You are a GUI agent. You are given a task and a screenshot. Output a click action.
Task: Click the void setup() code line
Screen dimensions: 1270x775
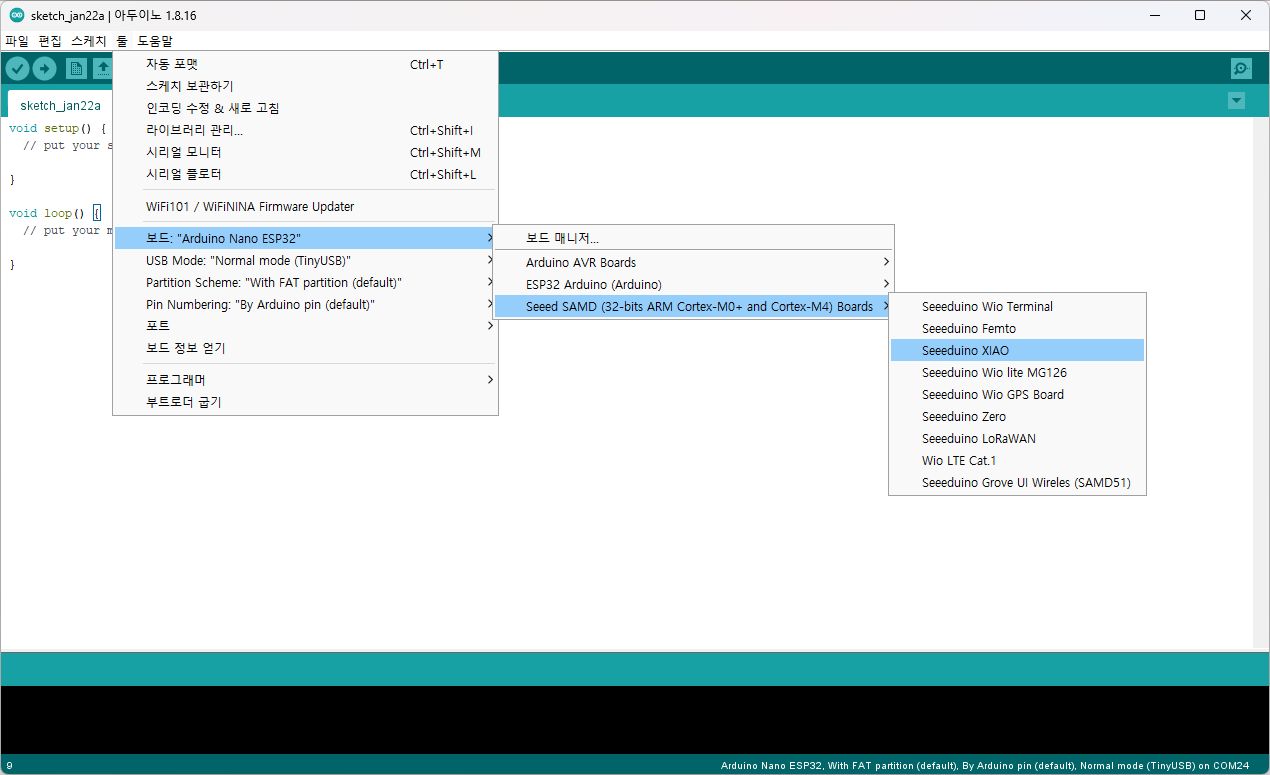(57, 128)
